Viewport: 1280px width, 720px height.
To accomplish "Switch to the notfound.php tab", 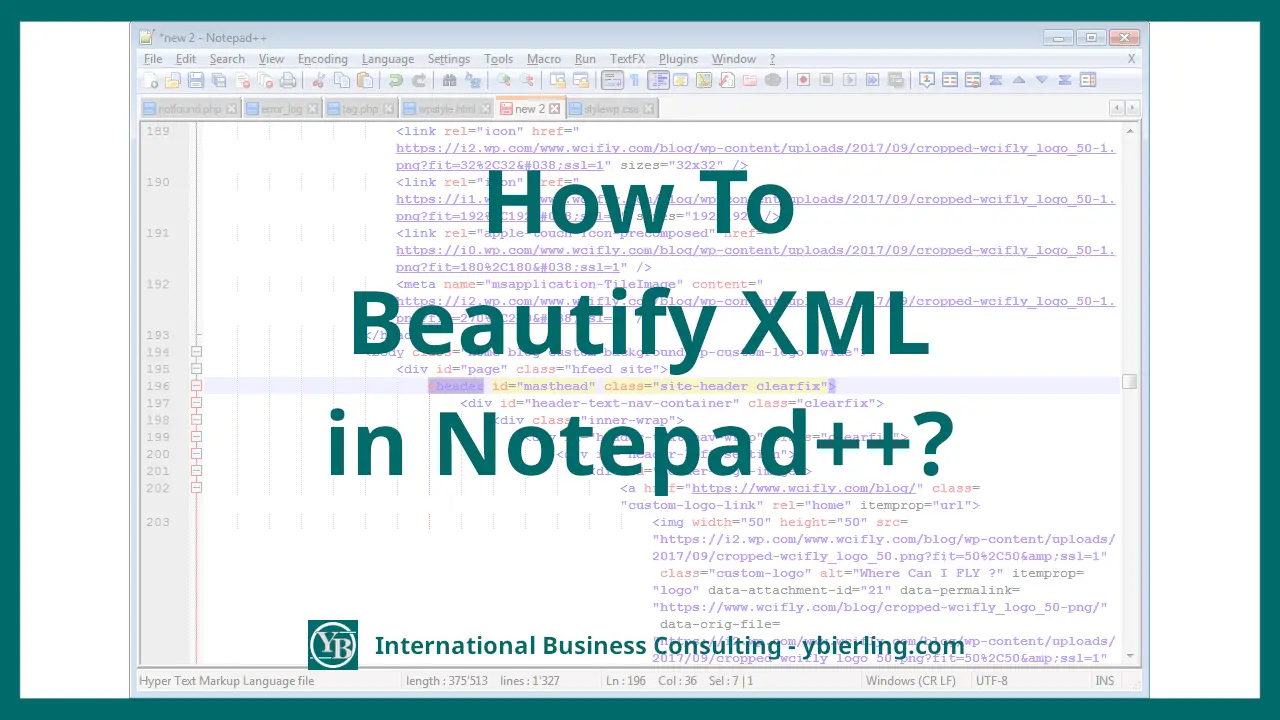I will click(190, 108).
